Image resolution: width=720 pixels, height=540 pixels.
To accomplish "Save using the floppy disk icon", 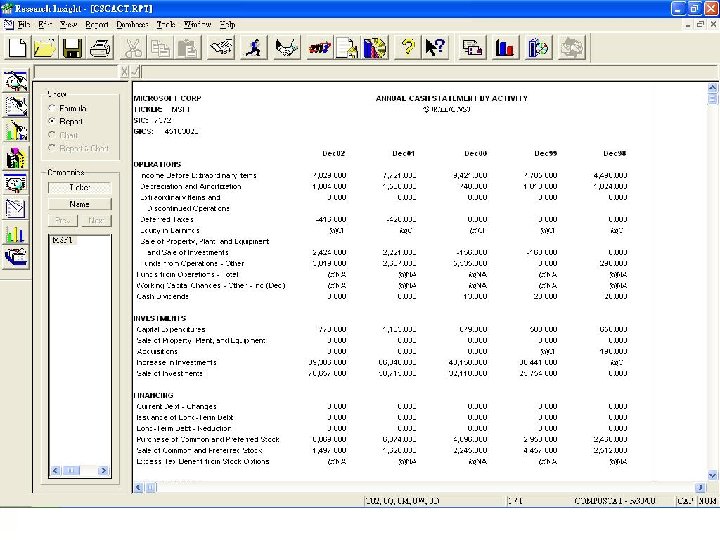I will [72, 48].
